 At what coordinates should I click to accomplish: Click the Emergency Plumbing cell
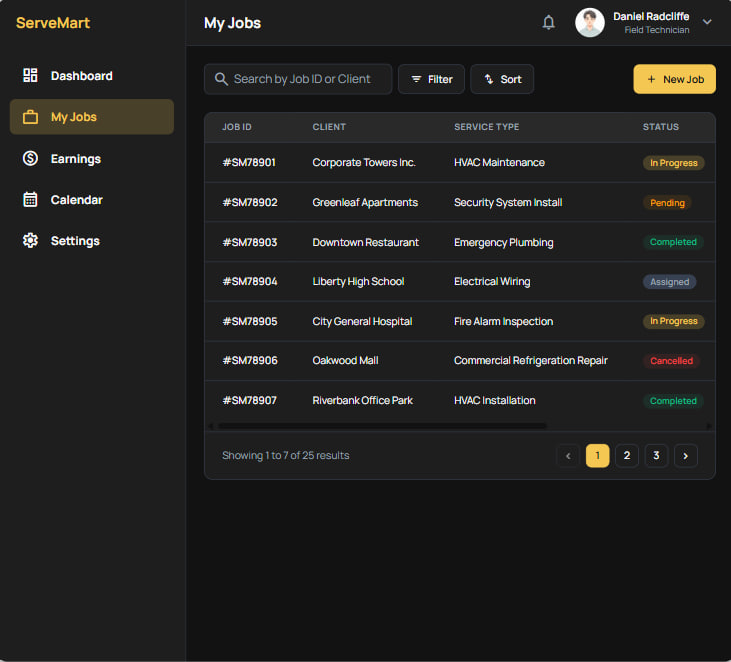pyautogui.click(x=503, y=242)
